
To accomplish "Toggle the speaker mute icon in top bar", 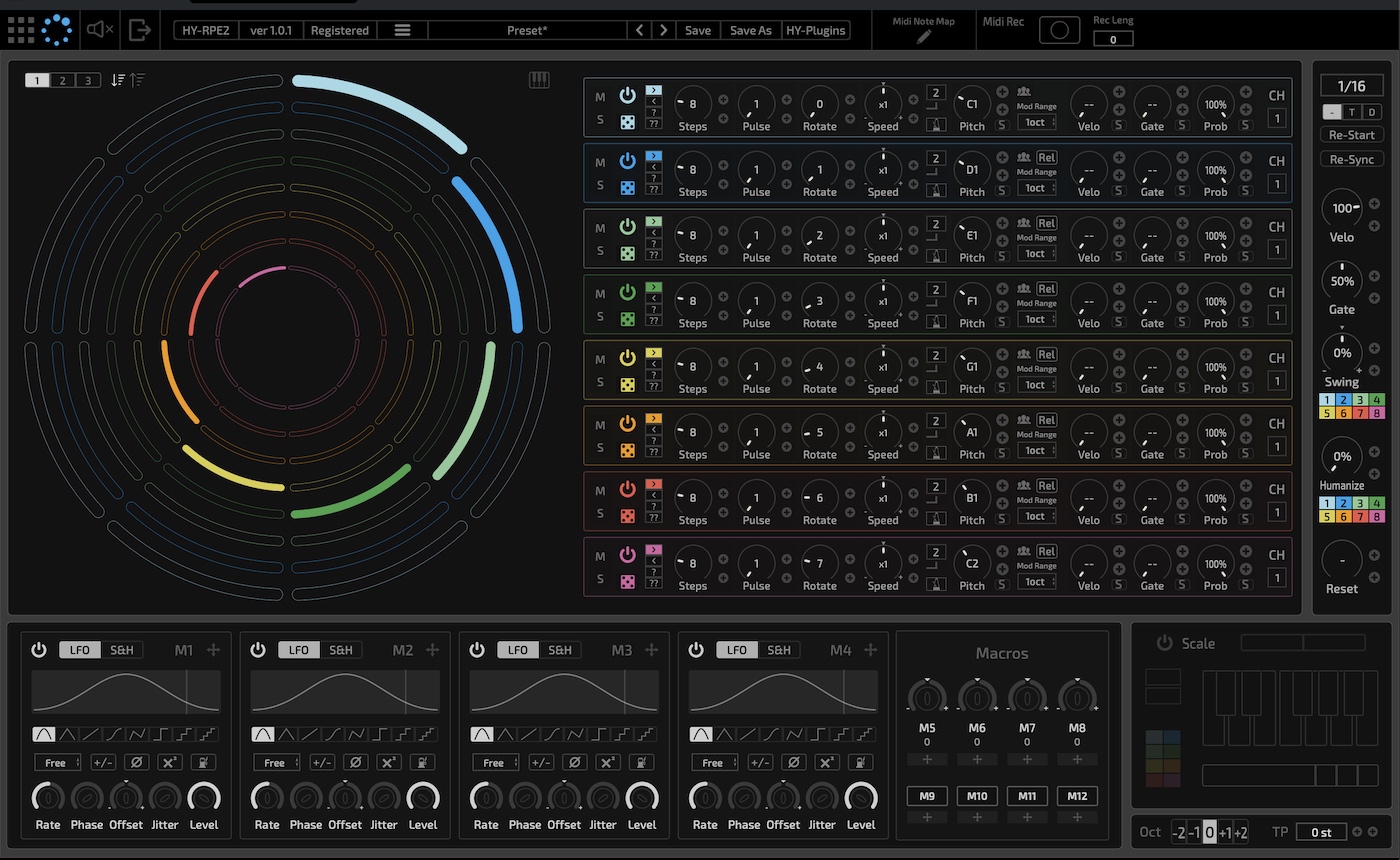I will click(100, 30).
